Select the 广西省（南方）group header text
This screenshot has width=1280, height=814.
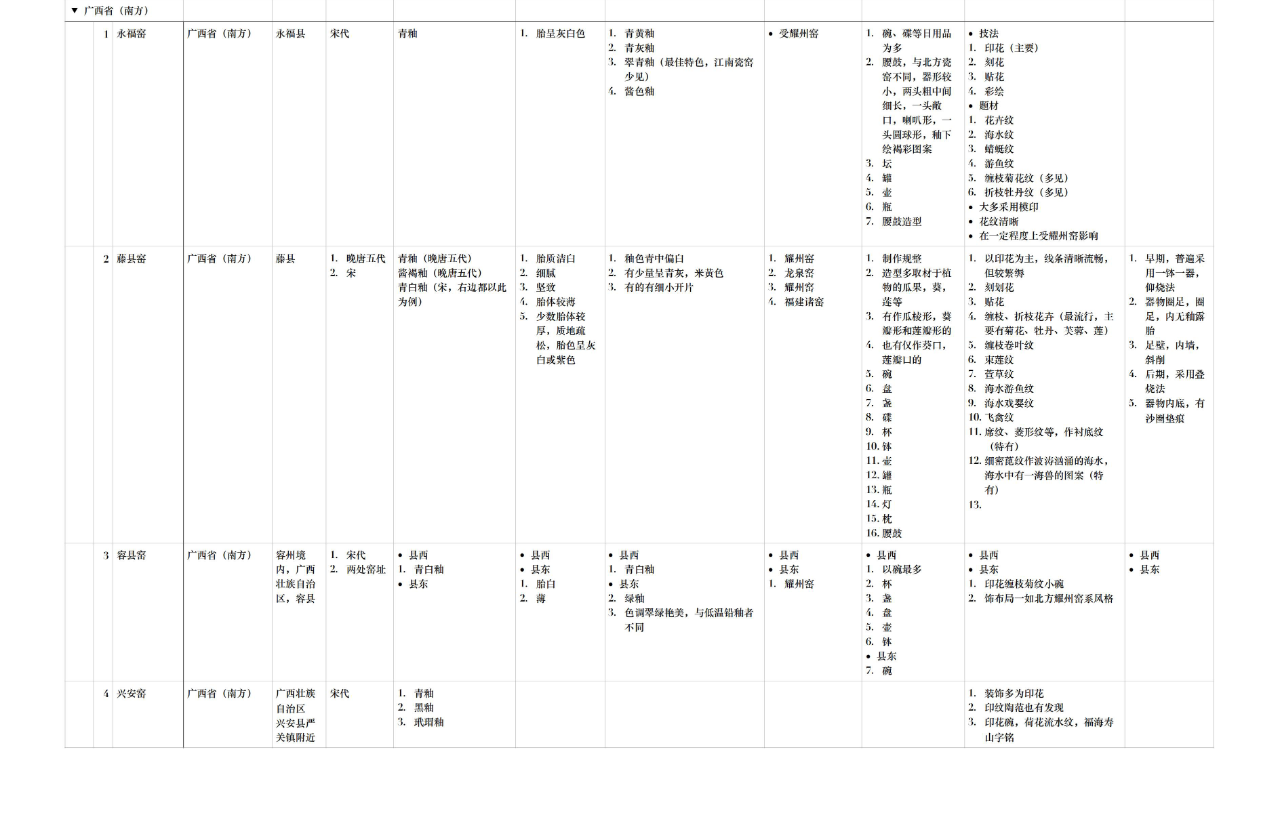[115, 11]
